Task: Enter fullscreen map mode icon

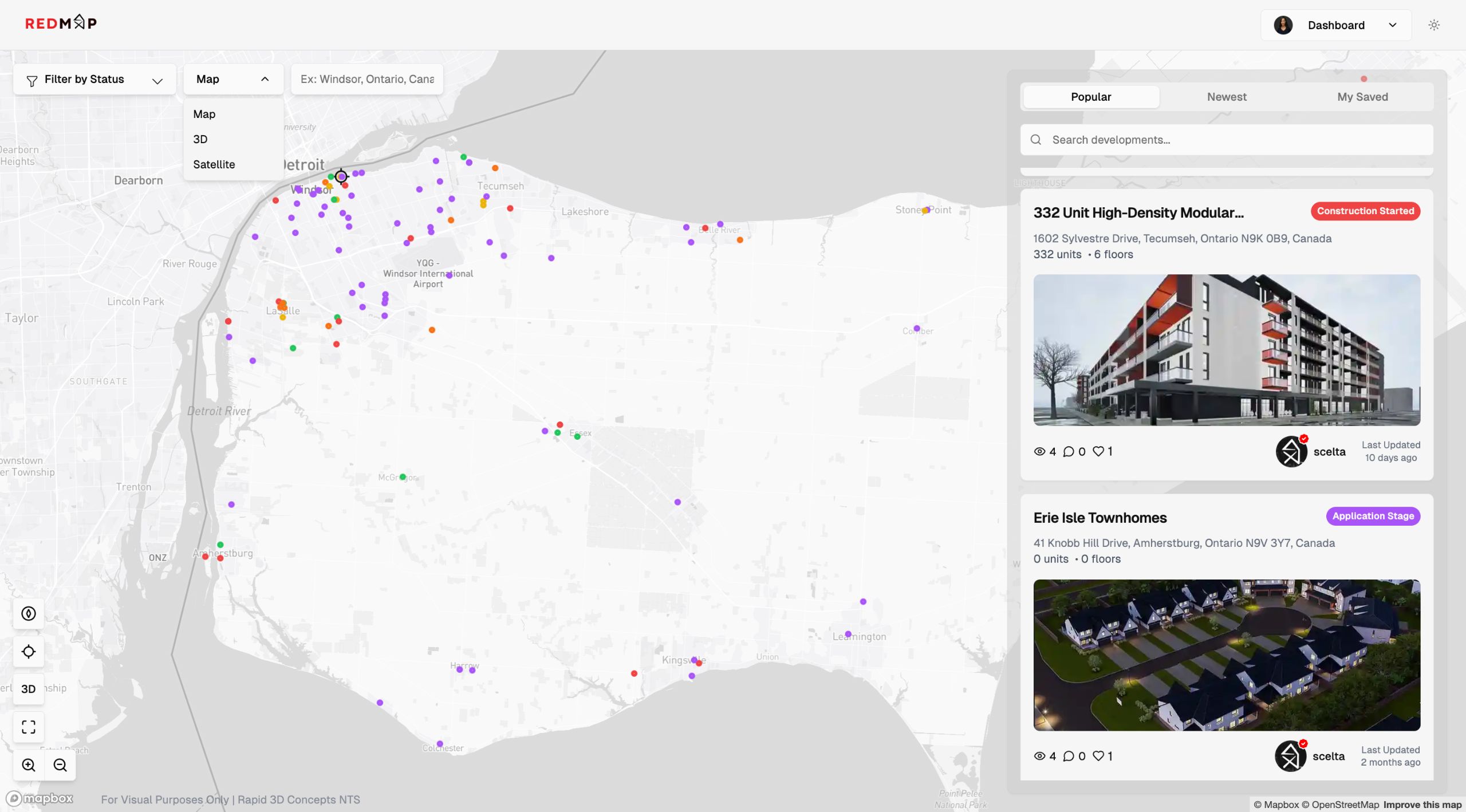Action: pos(29,727)
